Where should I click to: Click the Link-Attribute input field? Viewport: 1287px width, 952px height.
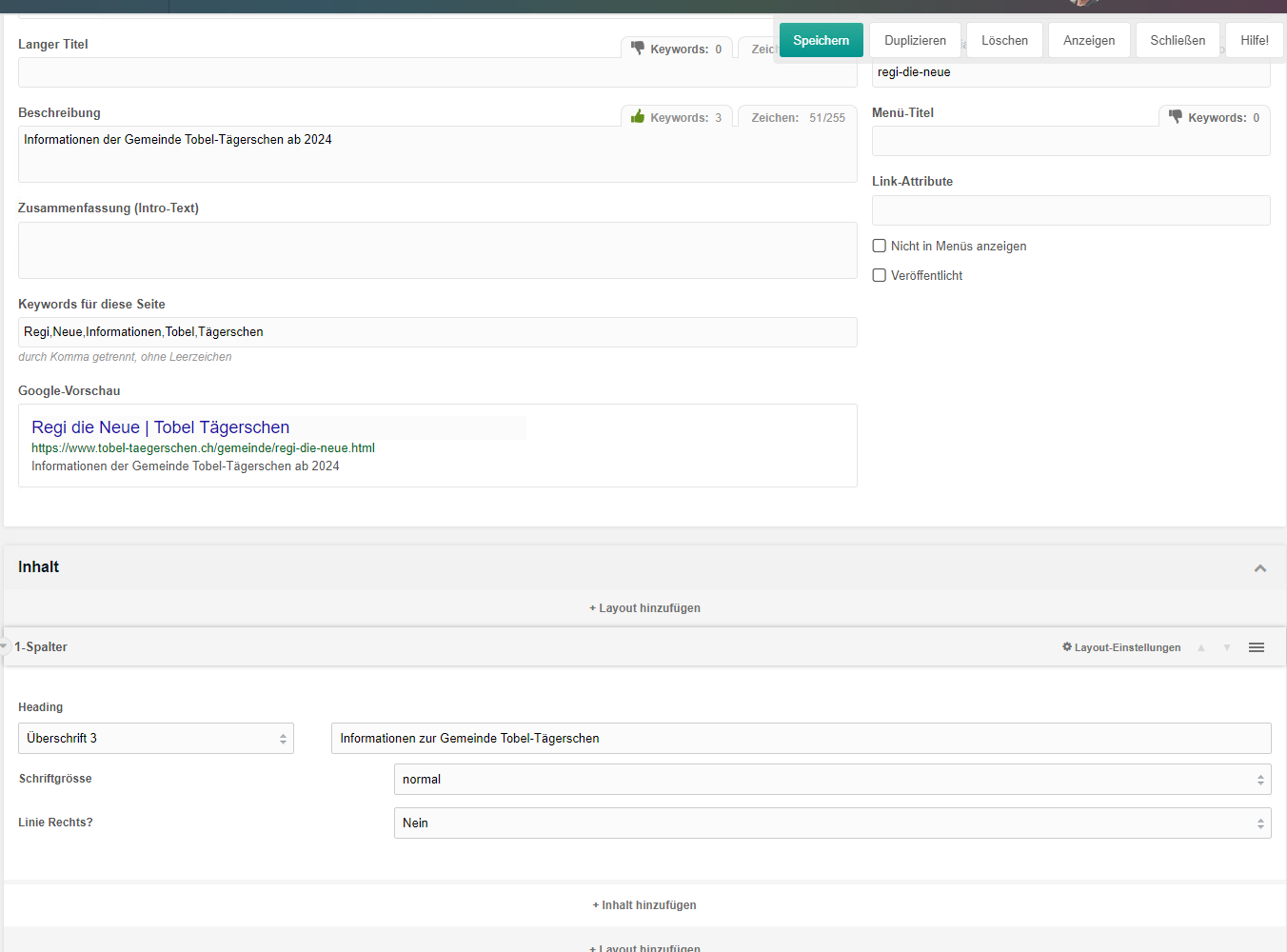click(1071, 210)
